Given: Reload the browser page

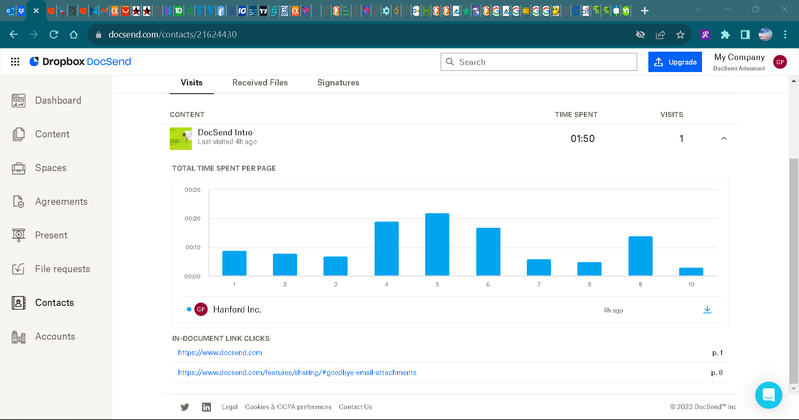Looking at the screenshot, I should pyautogui.click(x=54, y=35).
